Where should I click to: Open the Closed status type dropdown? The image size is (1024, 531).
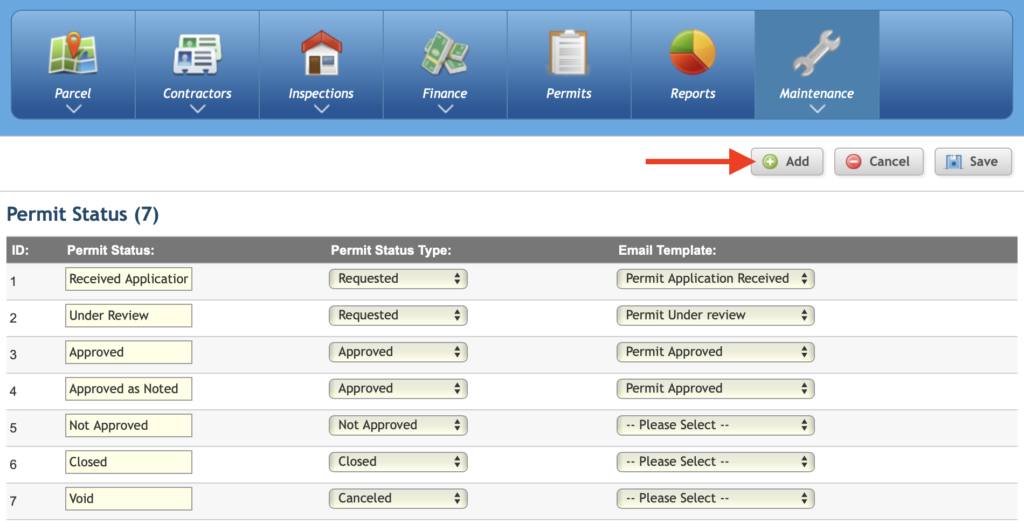(x=398, y=462)
